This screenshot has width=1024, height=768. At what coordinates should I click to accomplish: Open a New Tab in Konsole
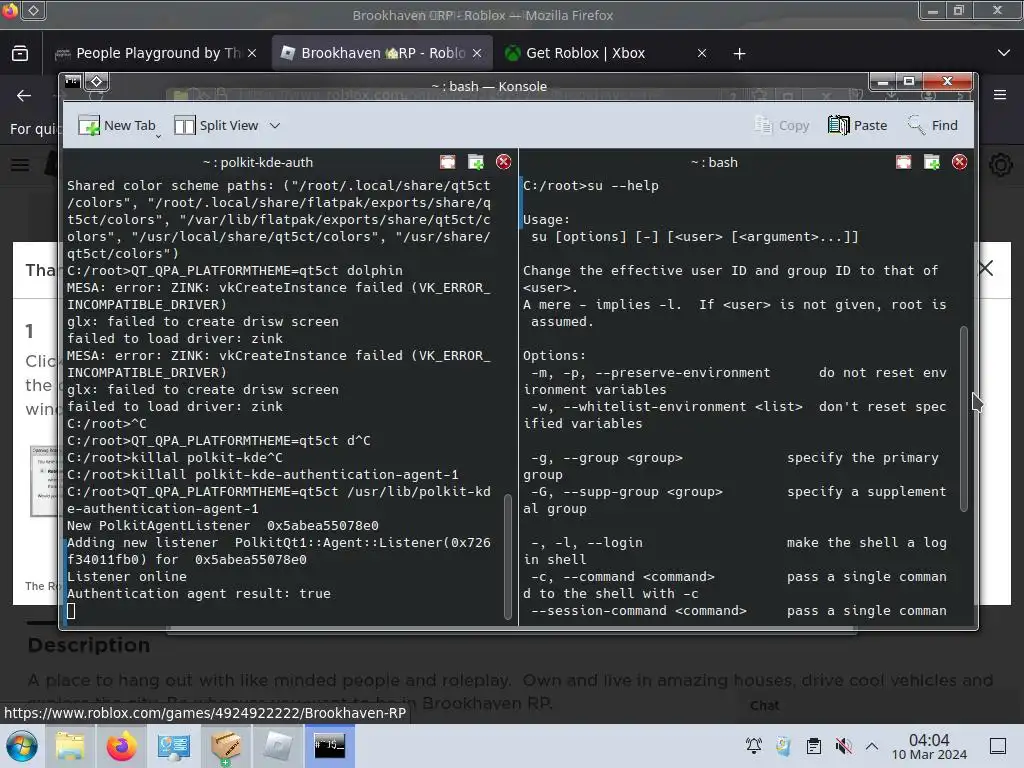[116, 125]
